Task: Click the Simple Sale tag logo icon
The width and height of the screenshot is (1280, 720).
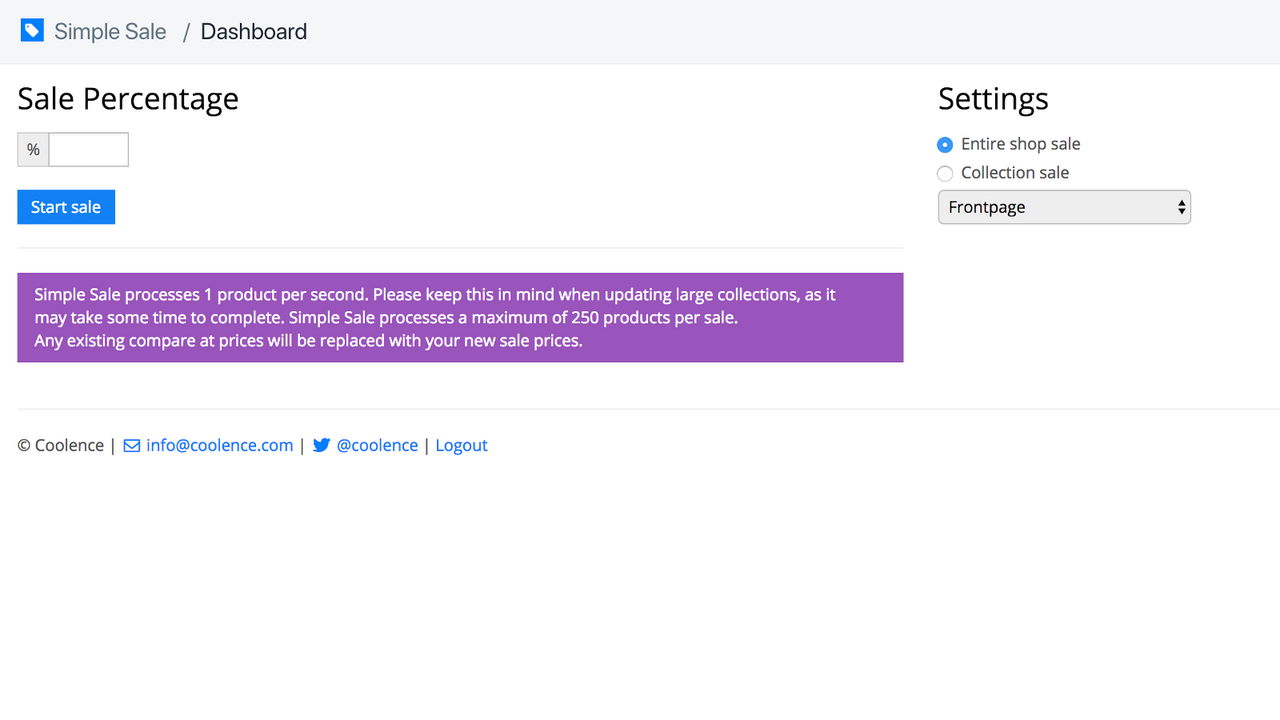Action: 32,31
